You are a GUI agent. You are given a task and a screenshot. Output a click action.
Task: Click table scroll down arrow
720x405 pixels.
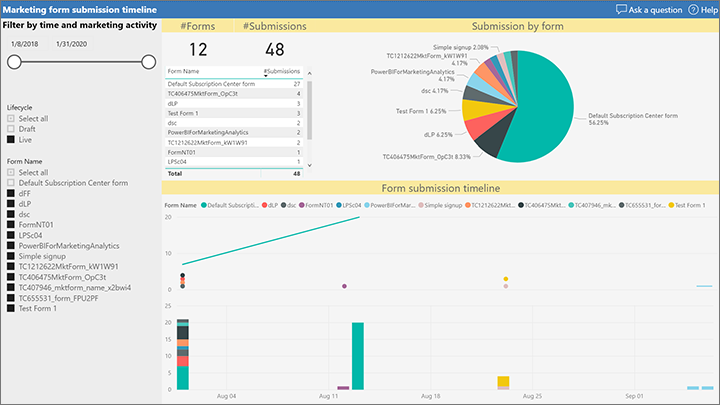(x=309, y=165)
